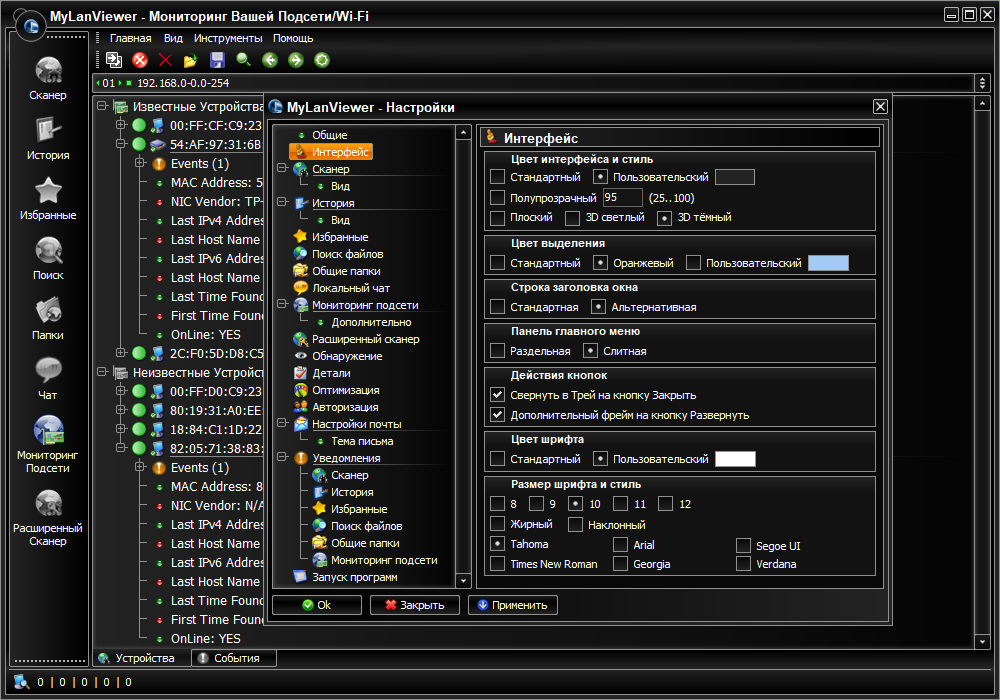Viewport: 1000px width, 700px height.
Task: Click the Ok button
Action: coord(317,605)
